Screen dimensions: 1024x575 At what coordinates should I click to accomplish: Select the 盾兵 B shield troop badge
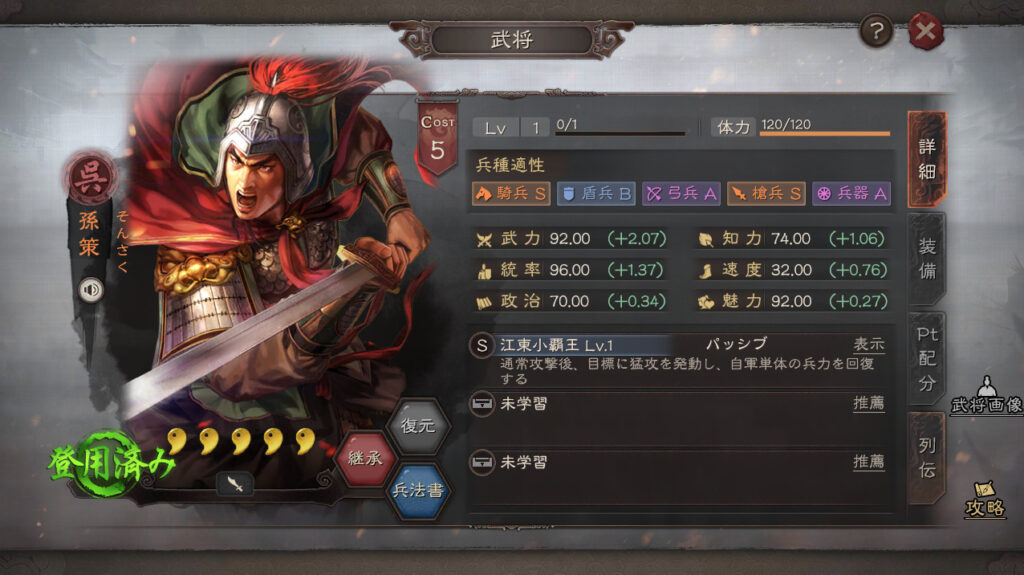596,193
